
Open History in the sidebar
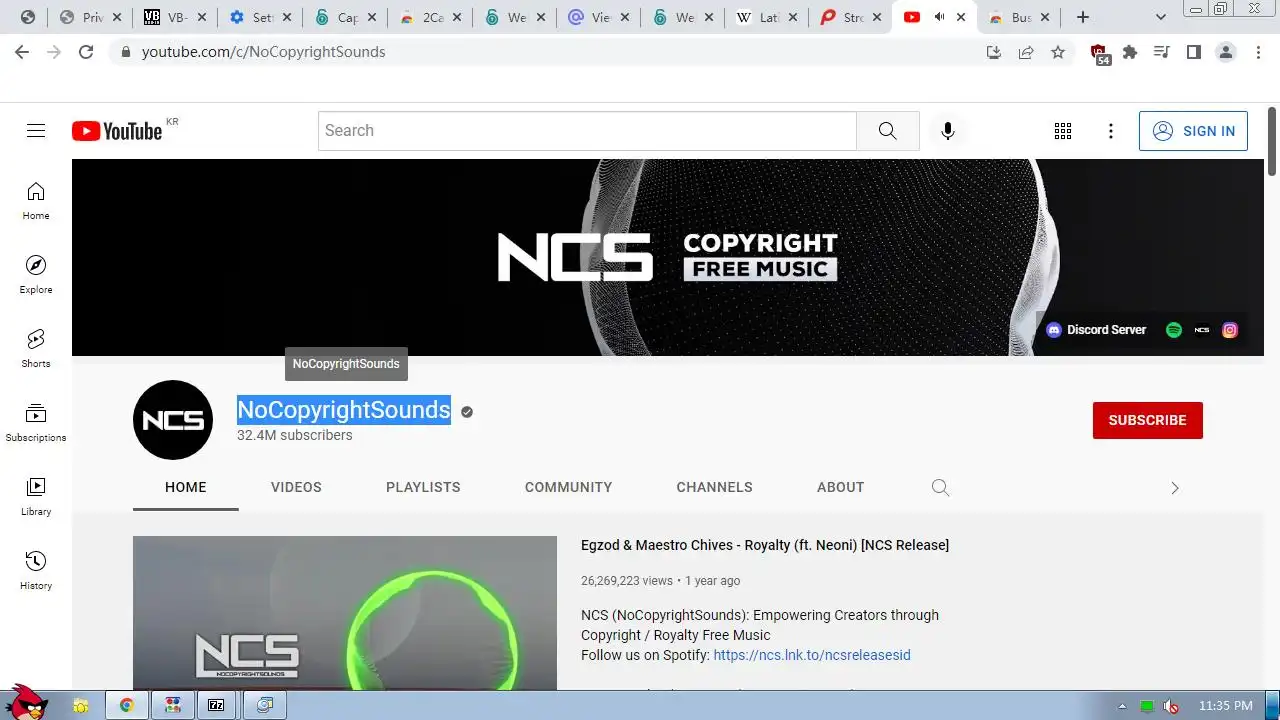(x=36, y=571)
